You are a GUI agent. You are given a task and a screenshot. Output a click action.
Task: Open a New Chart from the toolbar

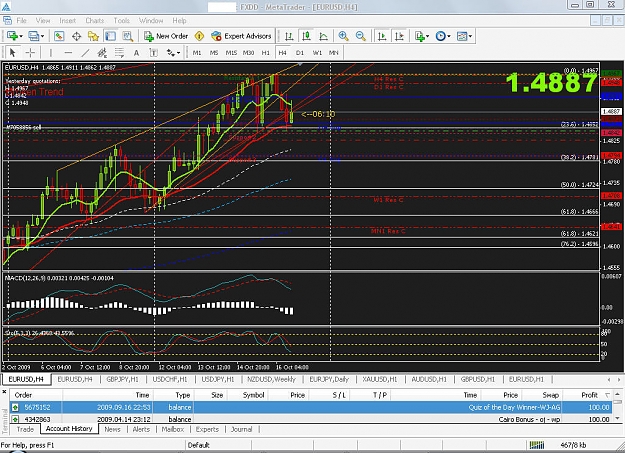tap(12, 36)
